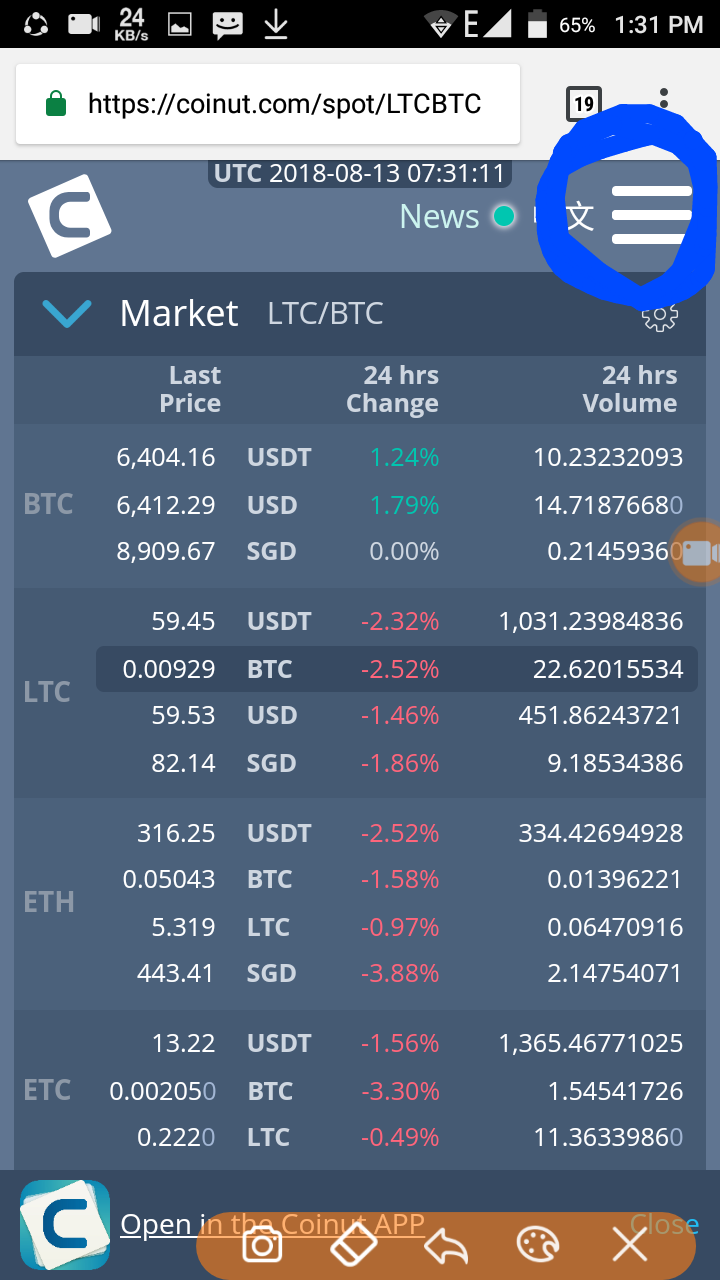Open the hamburger navigation menu

(651, 215)
